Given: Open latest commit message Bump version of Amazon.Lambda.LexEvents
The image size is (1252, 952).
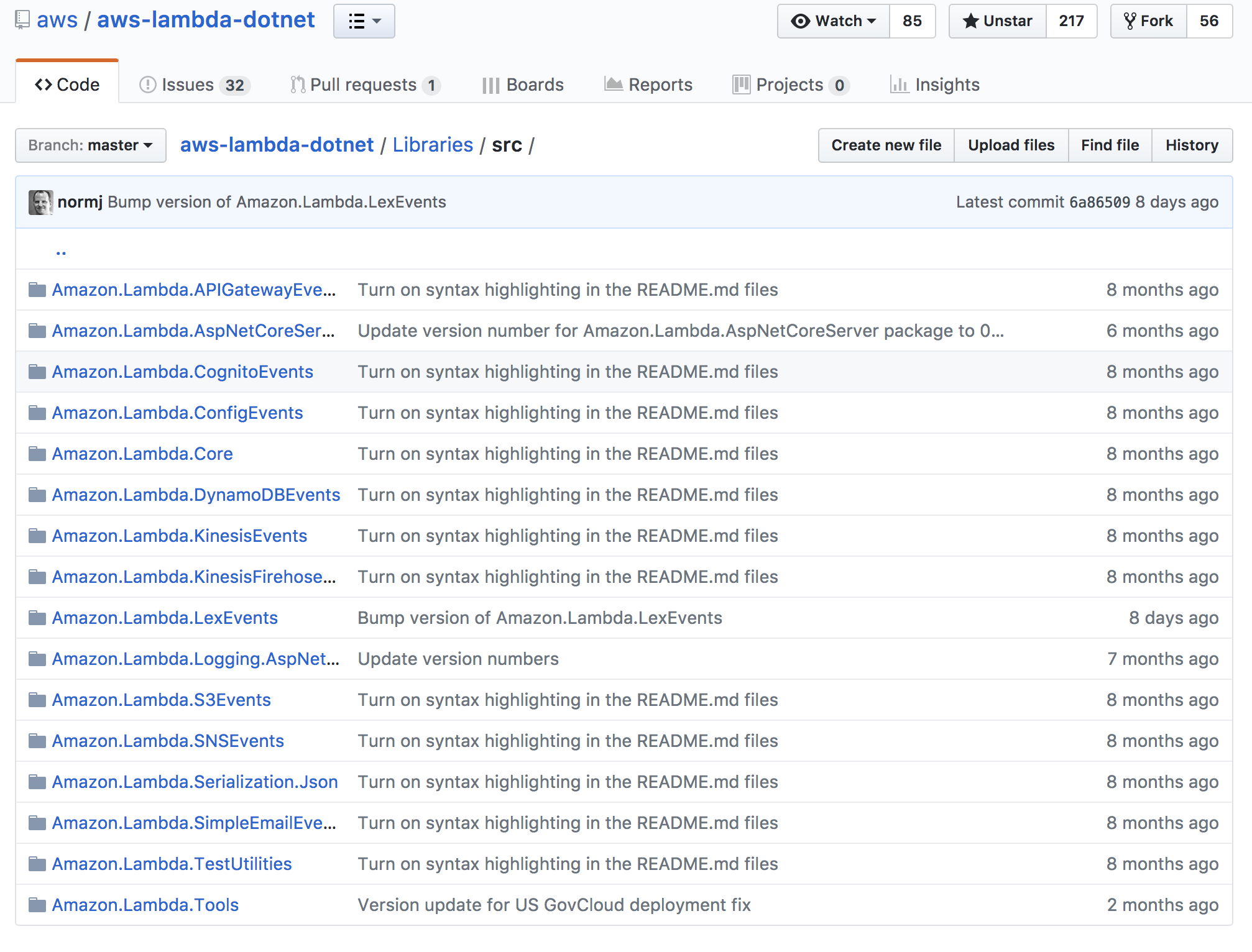Looking at the screenshot, I should coord(277,202).
